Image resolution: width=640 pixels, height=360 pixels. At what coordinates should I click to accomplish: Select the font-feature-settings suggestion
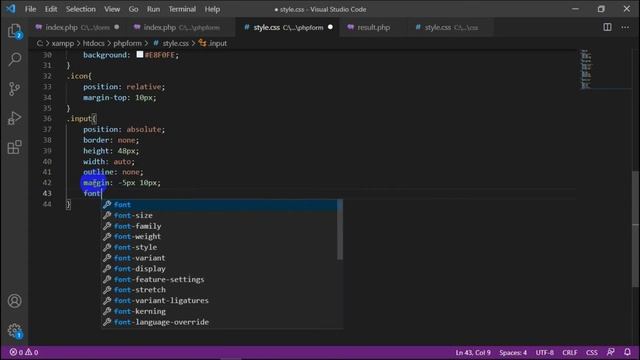coord(220,279)
